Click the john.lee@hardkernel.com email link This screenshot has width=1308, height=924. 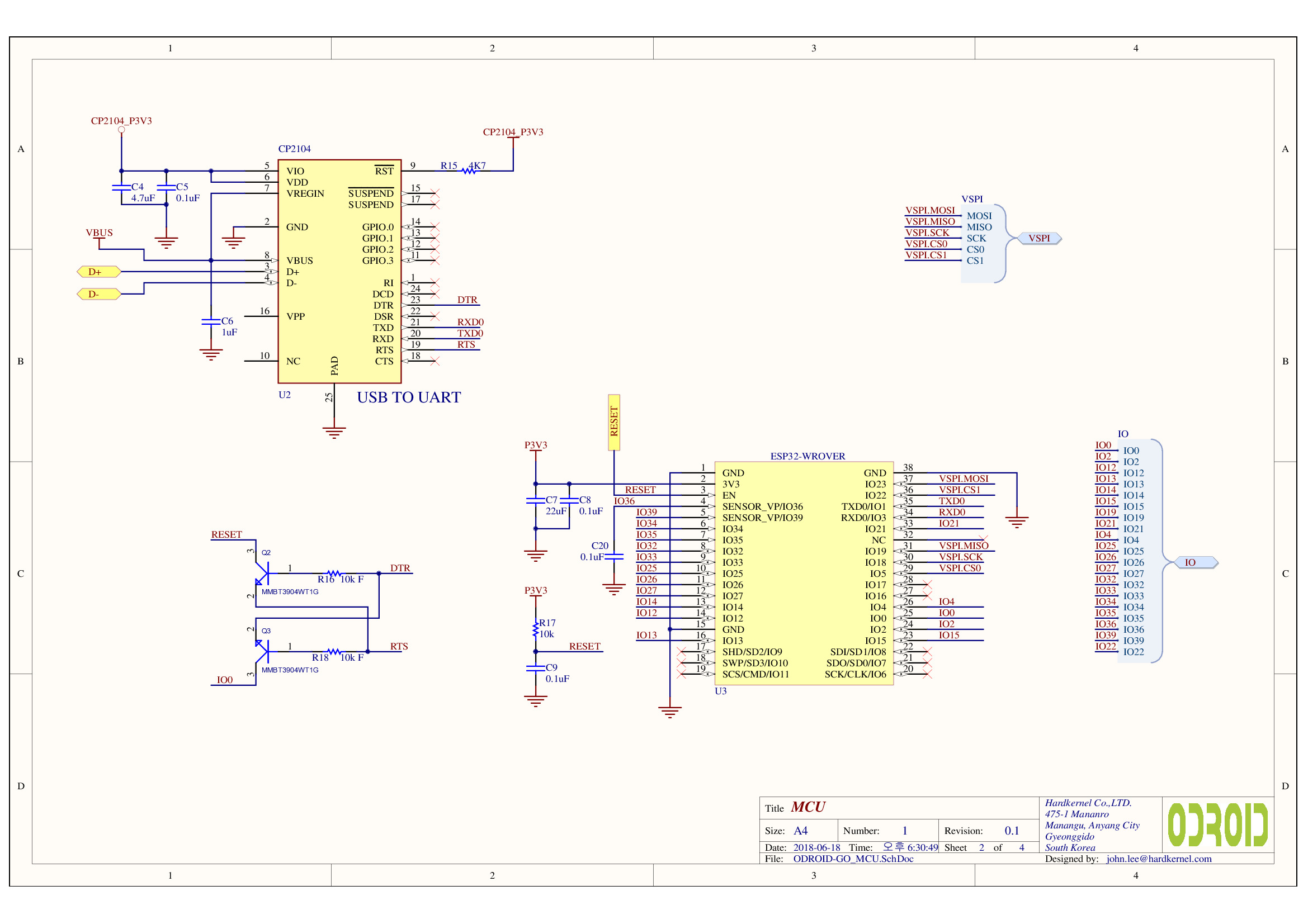click(x=1159, y=859)
